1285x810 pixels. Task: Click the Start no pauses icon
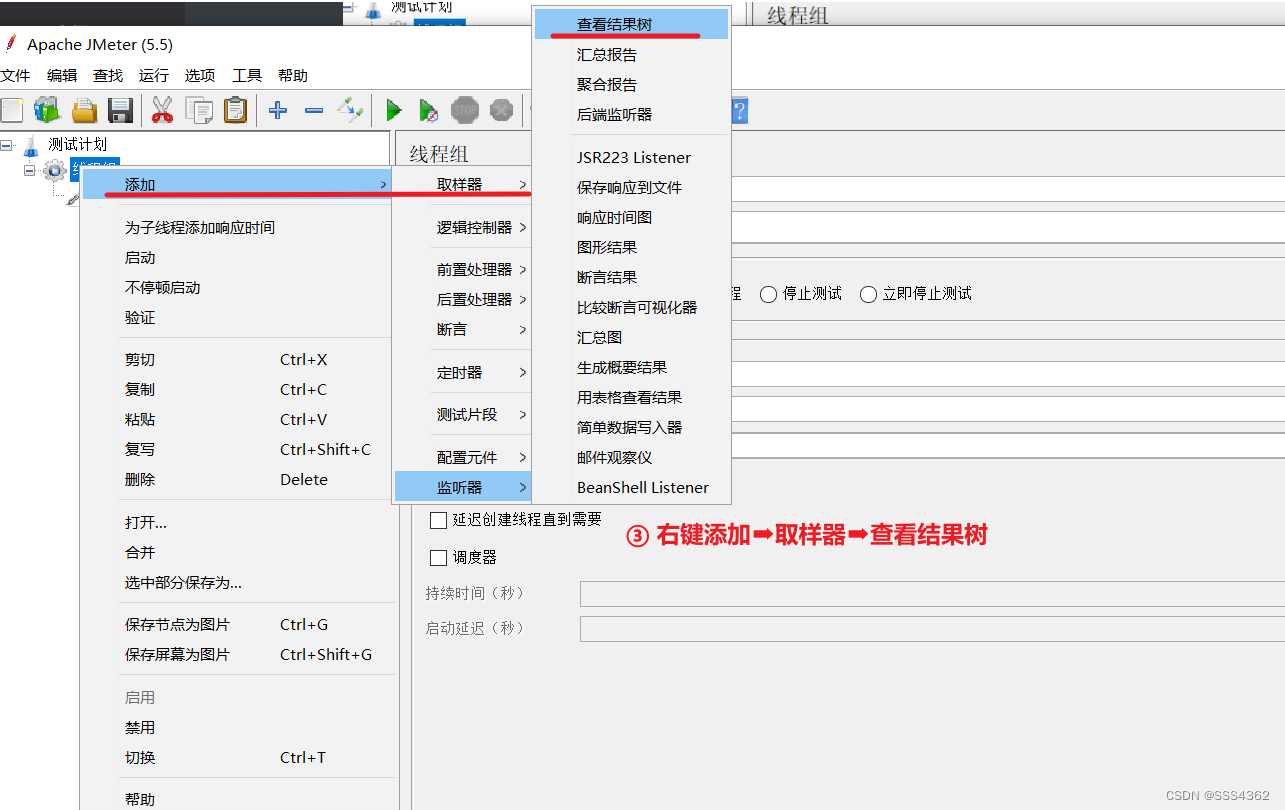pyautogui.click(x=429, y=110)
